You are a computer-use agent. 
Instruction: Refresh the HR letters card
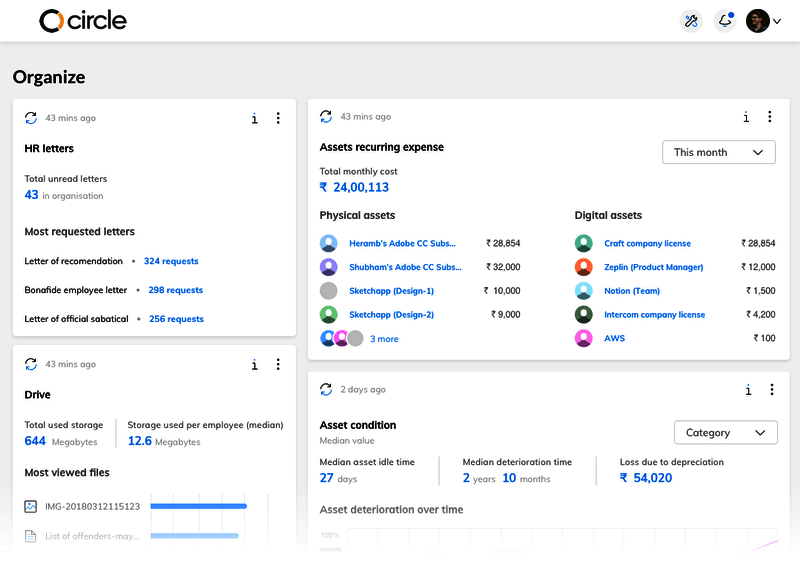(x=31, y=118)
